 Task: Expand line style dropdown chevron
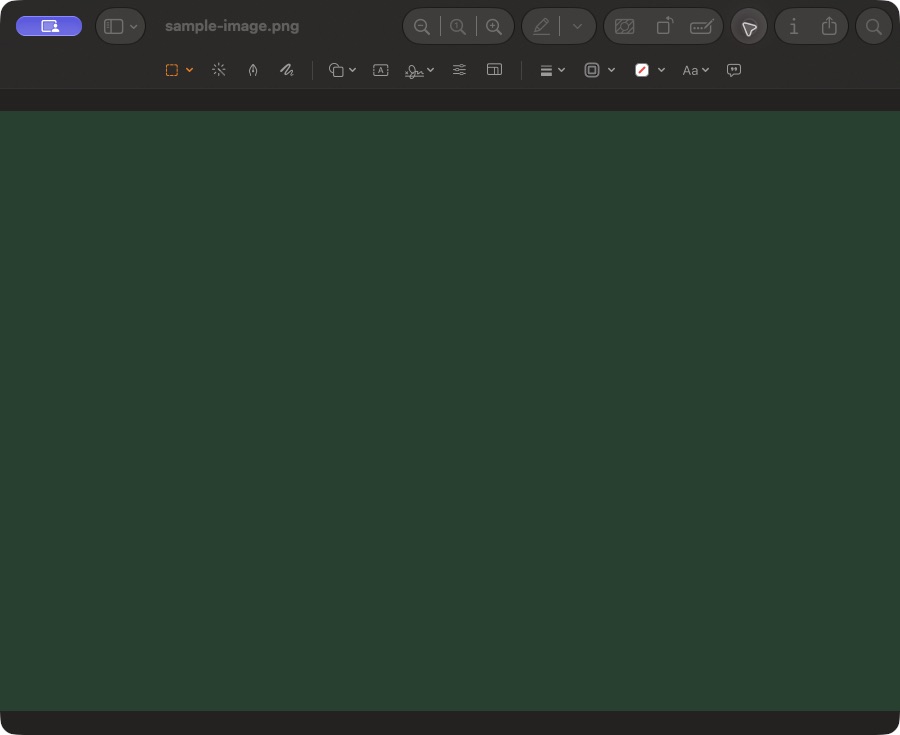coord(561,70)
